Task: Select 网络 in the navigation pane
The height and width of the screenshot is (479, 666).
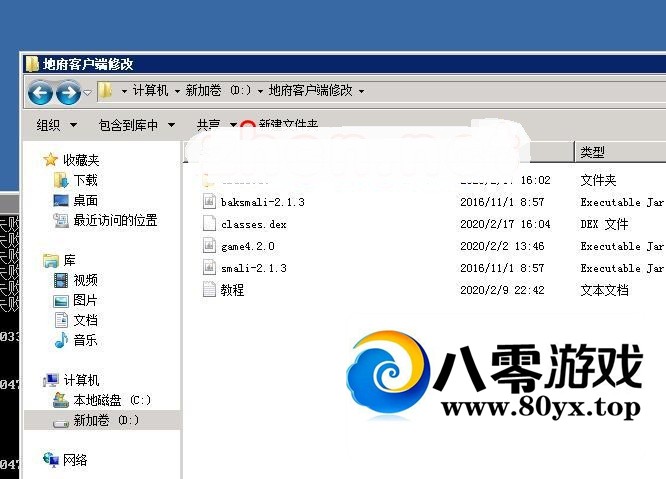Action: 75,459
